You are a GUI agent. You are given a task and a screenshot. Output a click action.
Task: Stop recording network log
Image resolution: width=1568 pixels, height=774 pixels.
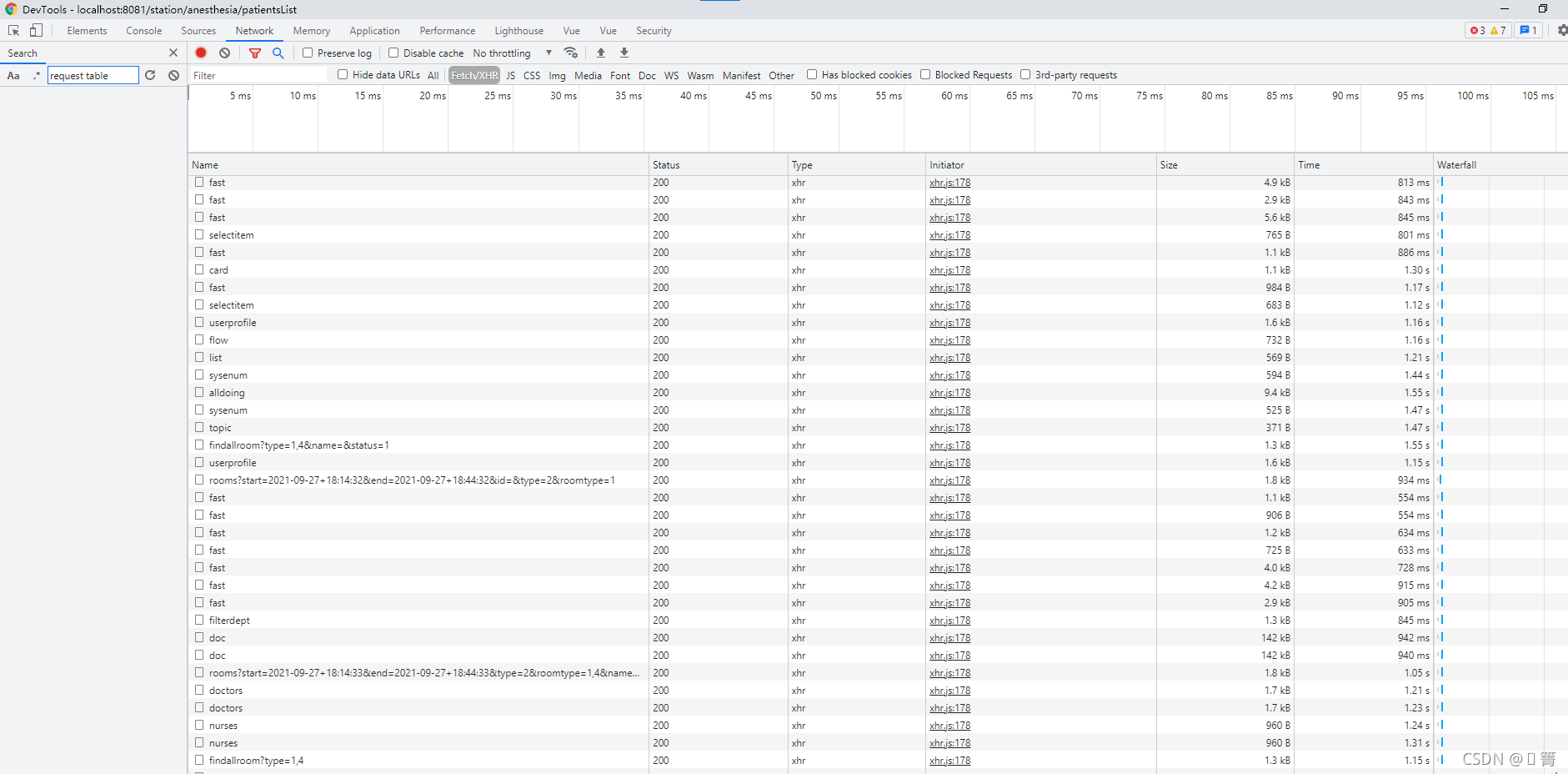[201, 53]
